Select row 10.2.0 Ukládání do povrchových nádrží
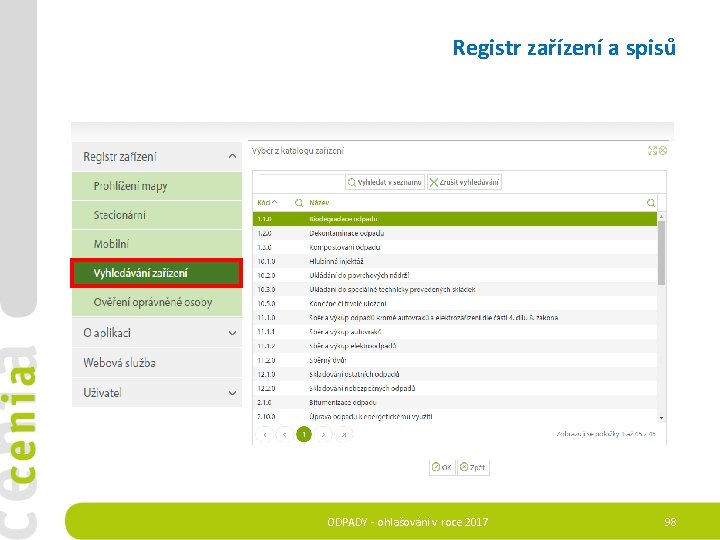Screen dimensions: 720x540 coord(455,276)
